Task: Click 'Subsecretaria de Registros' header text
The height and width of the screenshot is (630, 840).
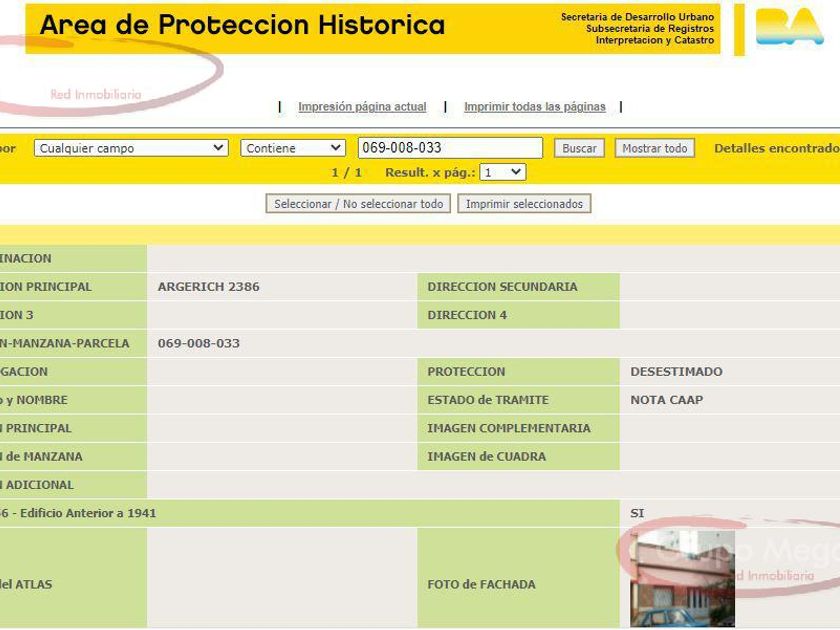Action: (x=650, y=29)
